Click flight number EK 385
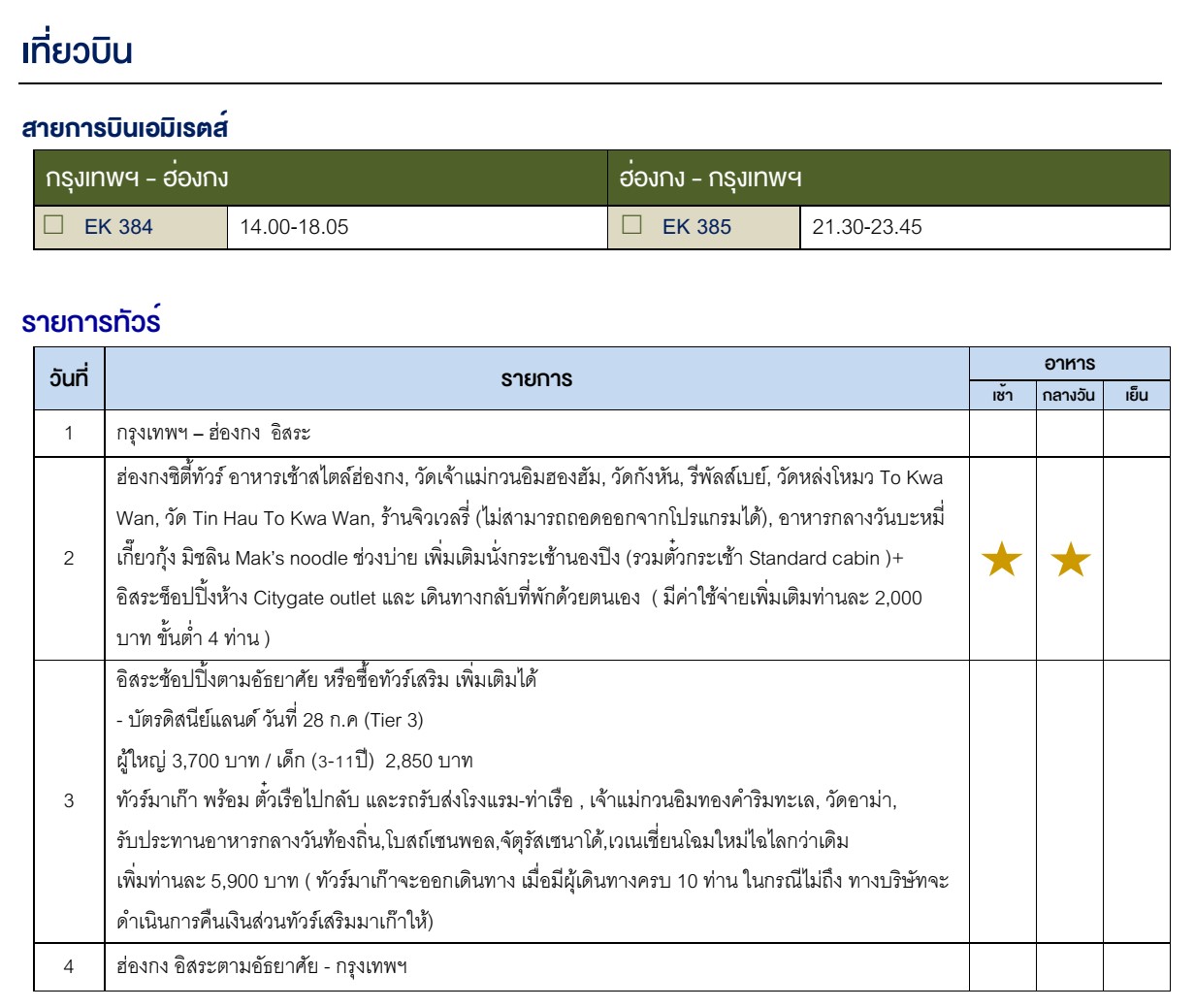The width and height of the screenshot is (1195, 1008). pyautogui.click(x=696, y=227)
